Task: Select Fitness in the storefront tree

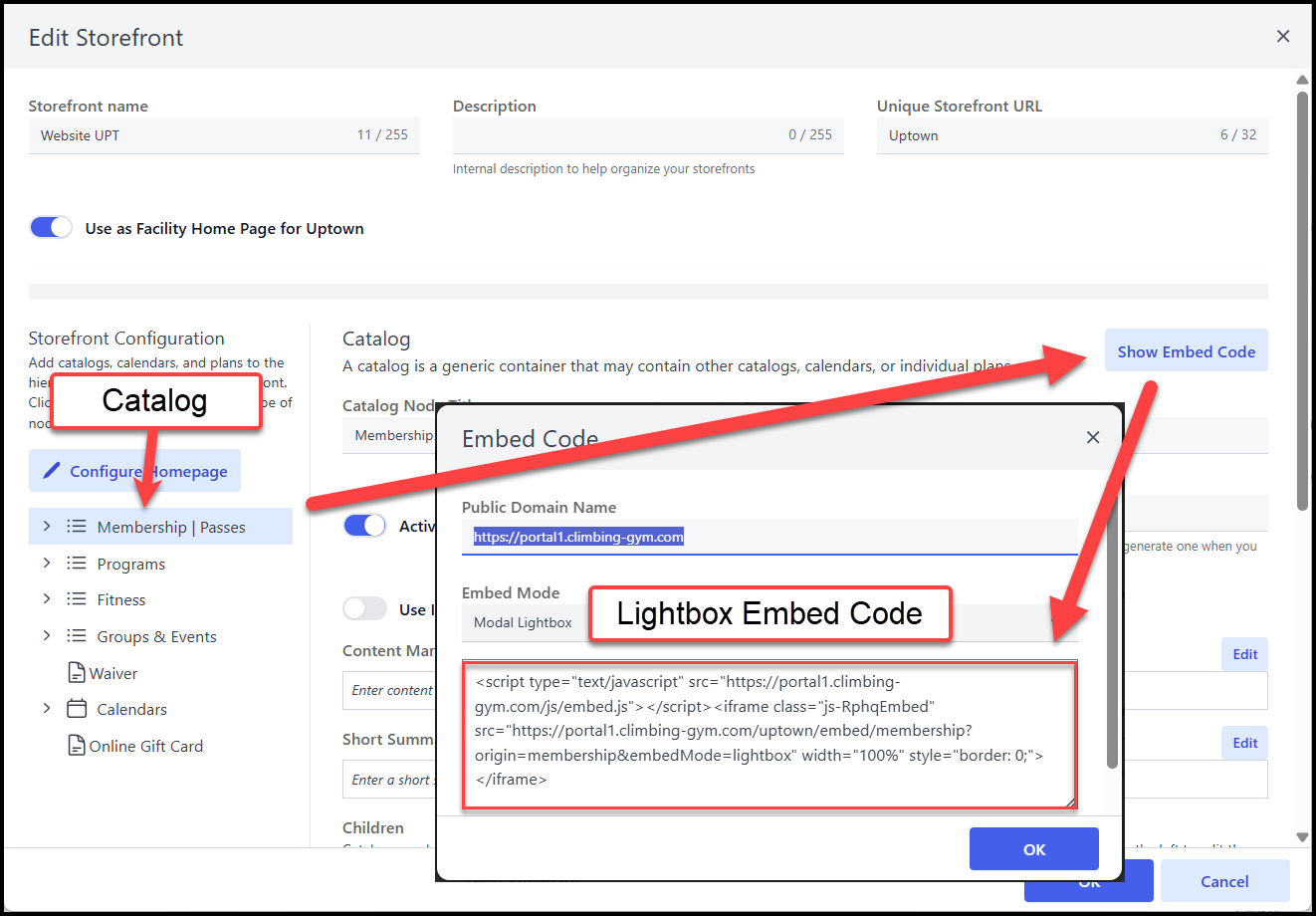Action: [121, 600]
